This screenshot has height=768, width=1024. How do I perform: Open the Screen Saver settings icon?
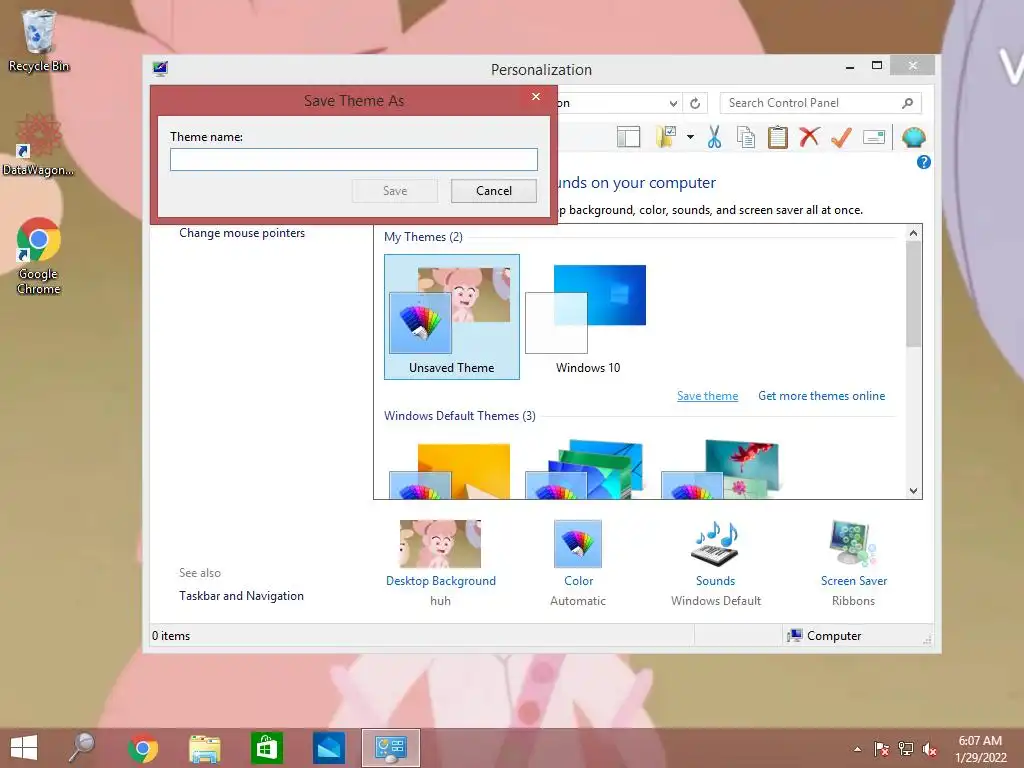tap(853, 544)
